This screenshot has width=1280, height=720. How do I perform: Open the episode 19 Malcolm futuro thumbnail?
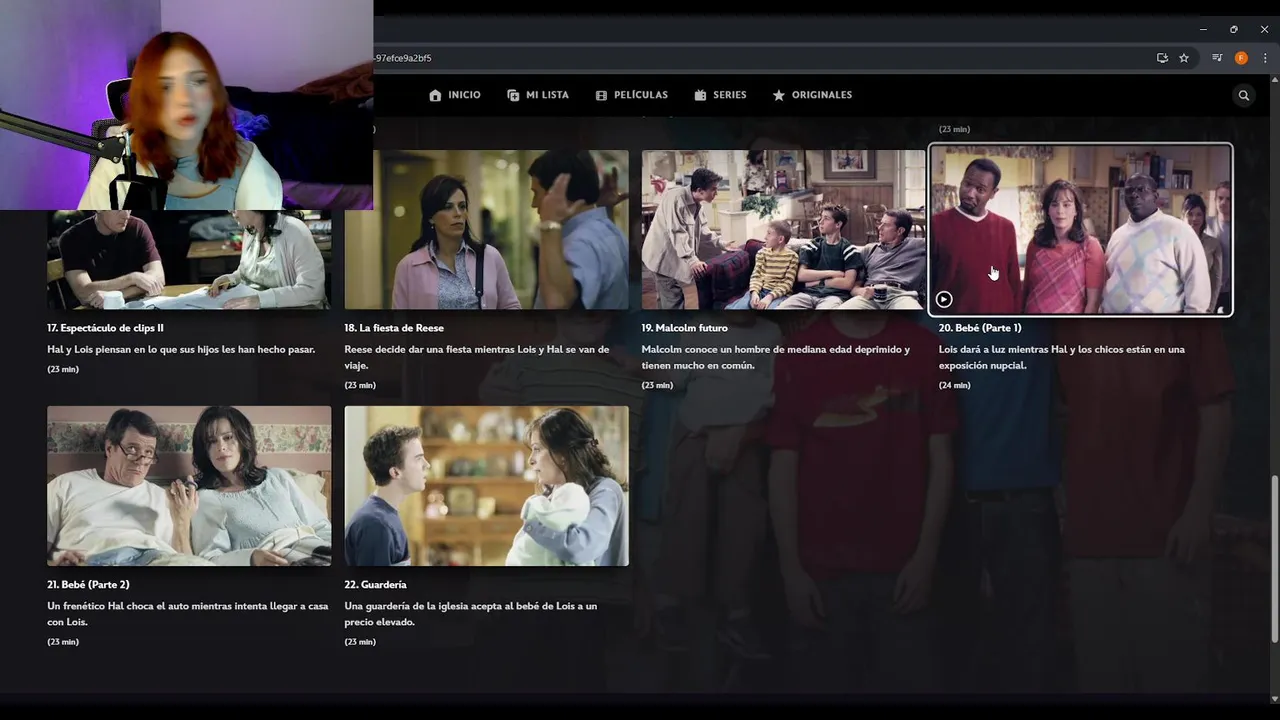point(784,230)
